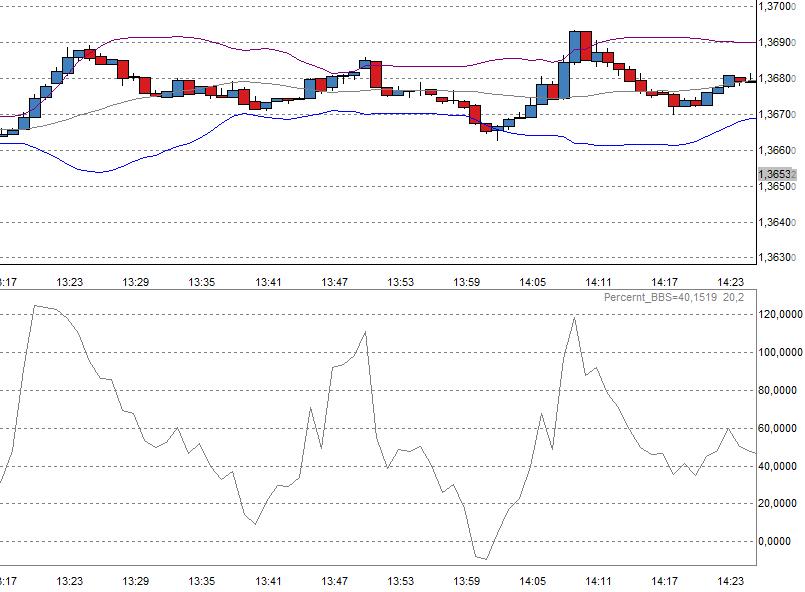The width and height of the screenshot is (805, 592).
Task: Click the 1,3700 price axis label
Action: (777, 6)
